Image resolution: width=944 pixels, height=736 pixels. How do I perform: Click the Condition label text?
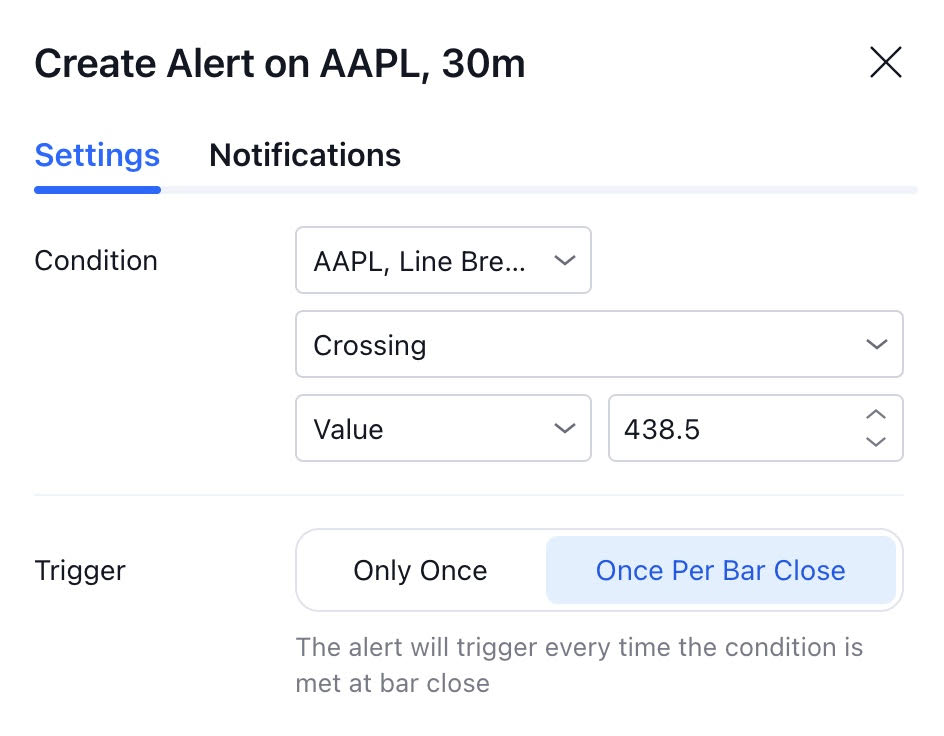[x=96, y=261]
